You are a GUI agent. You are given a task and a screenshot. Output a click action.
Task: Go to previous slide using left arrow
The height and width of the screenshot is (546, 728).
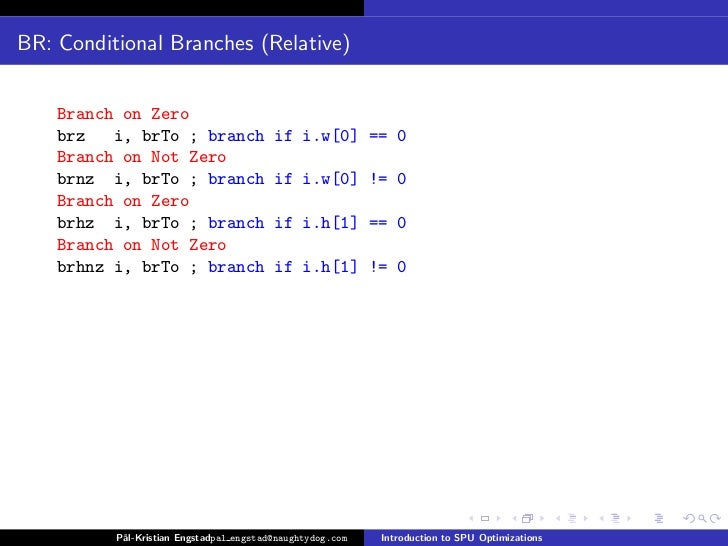tap(471, 518)
